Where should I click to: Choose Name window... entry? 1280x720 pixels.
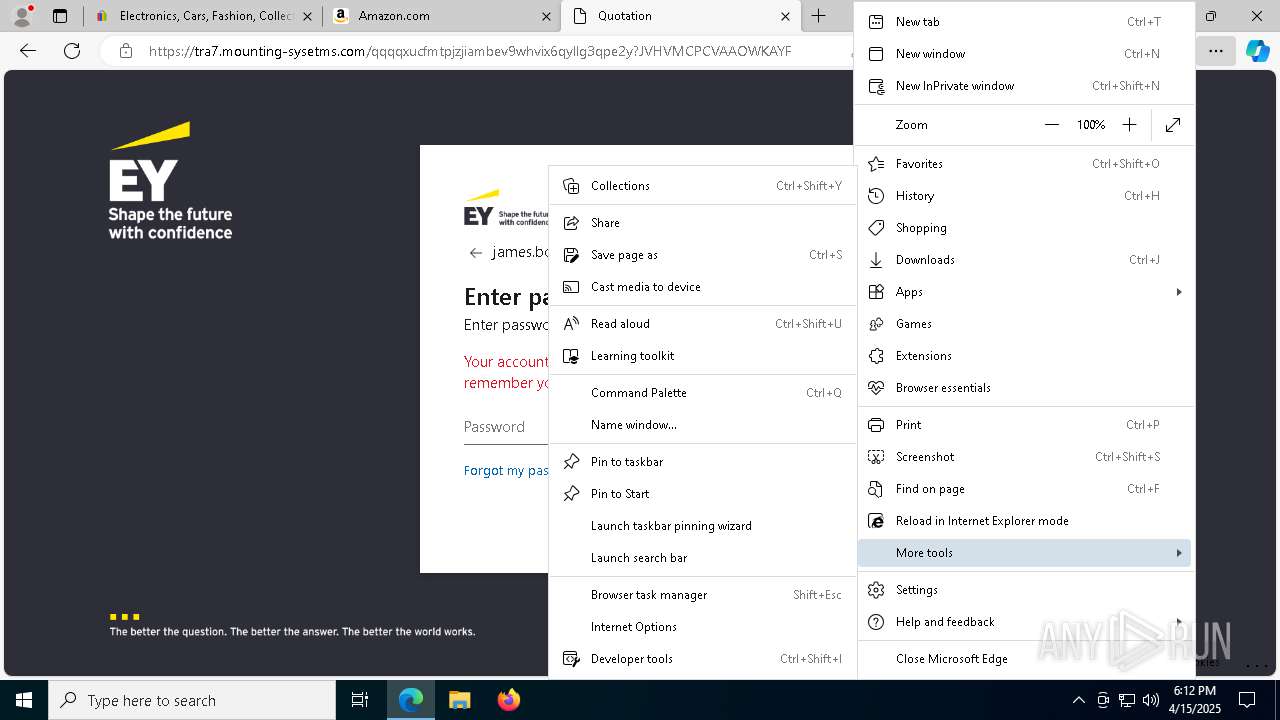[703, 424]
